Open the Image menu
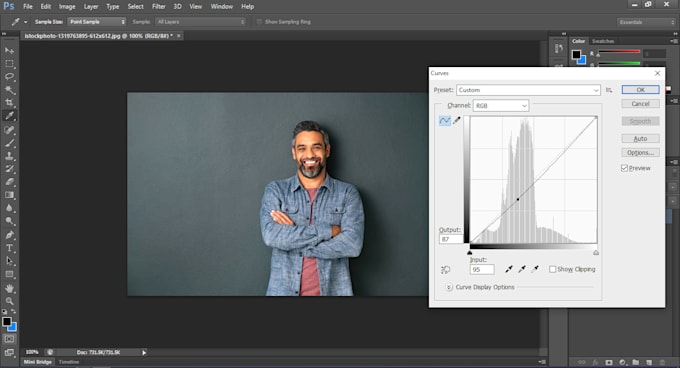This screenshot has width=680, height=368. pyautogui.click(x=67, y=7)
